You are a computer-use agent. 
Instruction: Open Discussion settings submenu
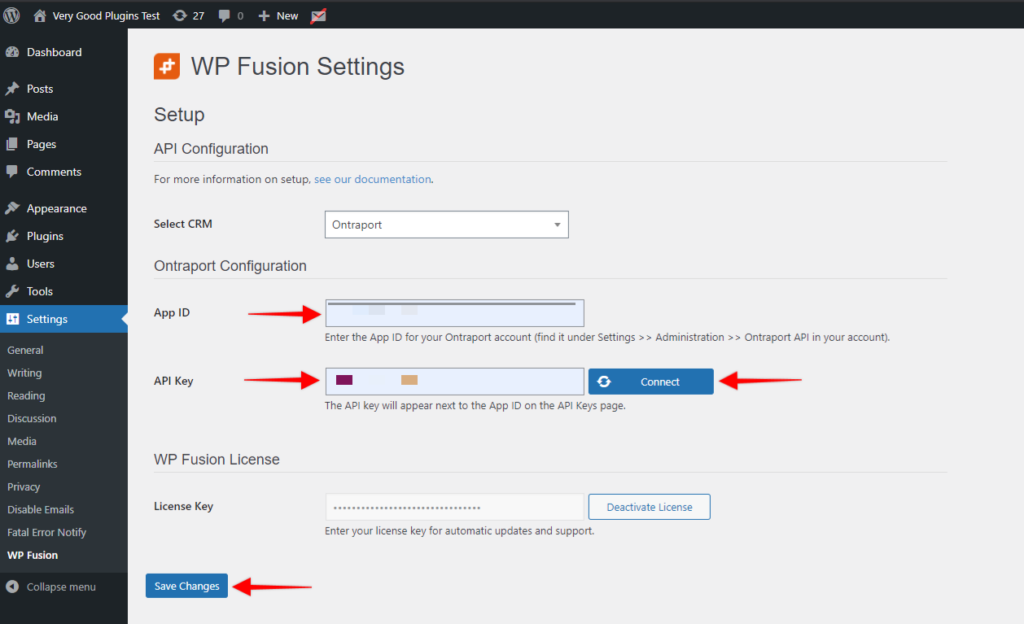[32, 418]
